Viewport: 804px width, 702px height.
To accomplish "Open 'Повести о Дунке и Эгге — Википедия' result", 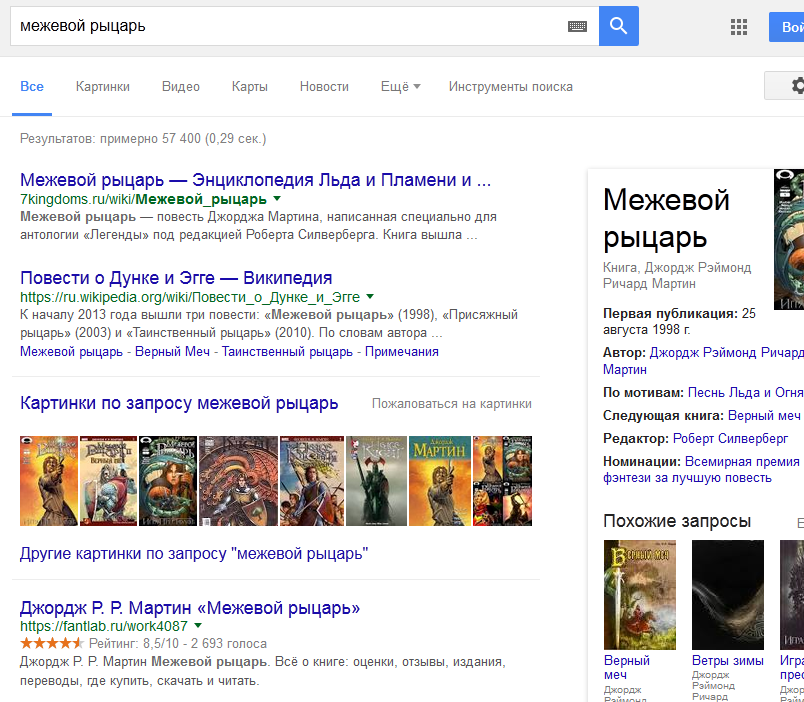I will [176, 278].
